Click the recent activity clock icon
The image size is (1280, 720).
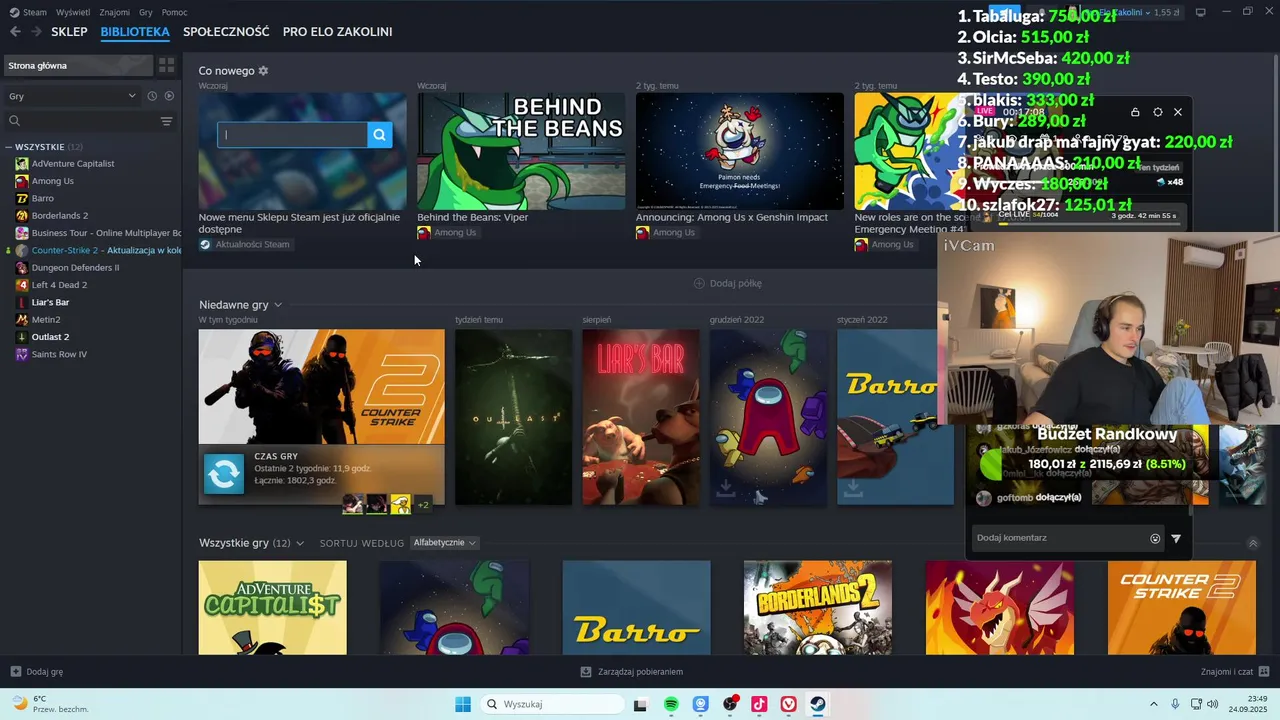point(152,96)
